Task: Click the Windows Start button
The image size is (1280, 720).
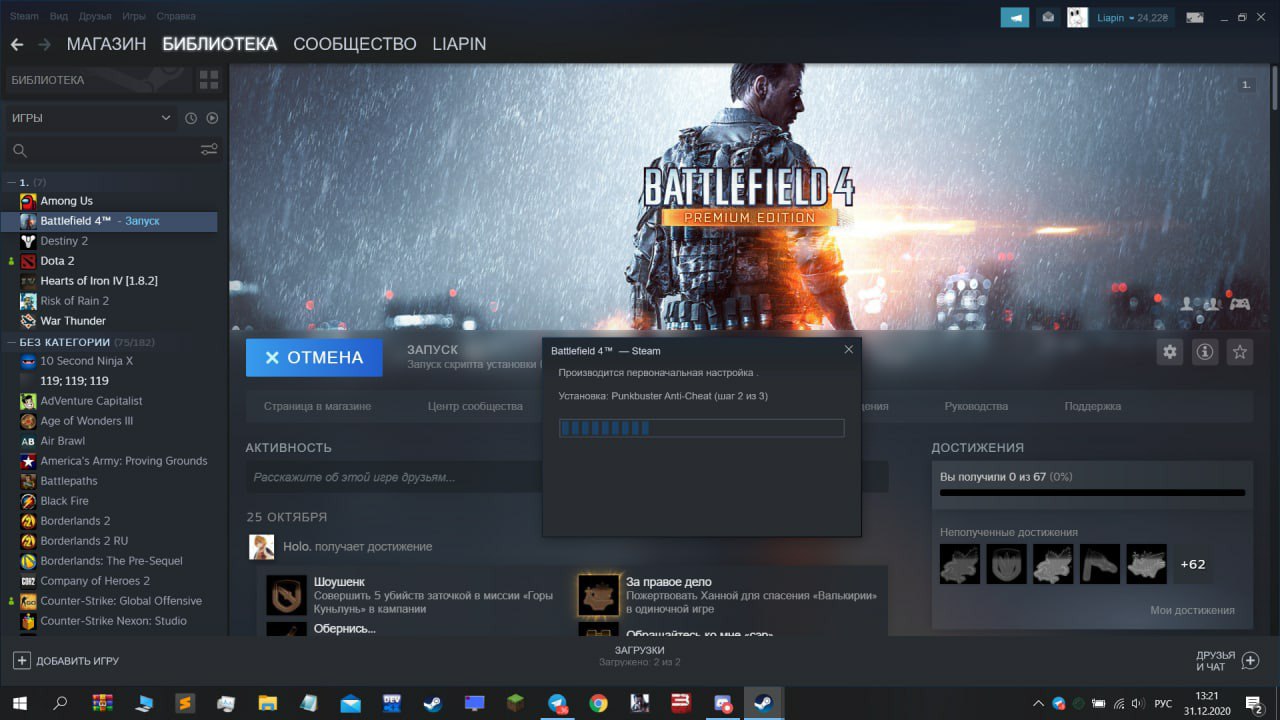Action: 19,703
